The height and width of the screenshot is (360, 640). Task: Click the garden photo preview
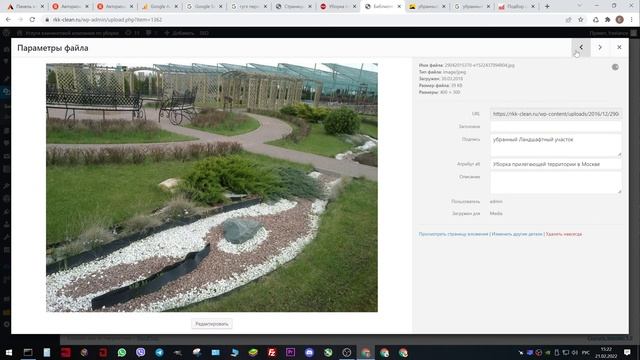point(212,187)
